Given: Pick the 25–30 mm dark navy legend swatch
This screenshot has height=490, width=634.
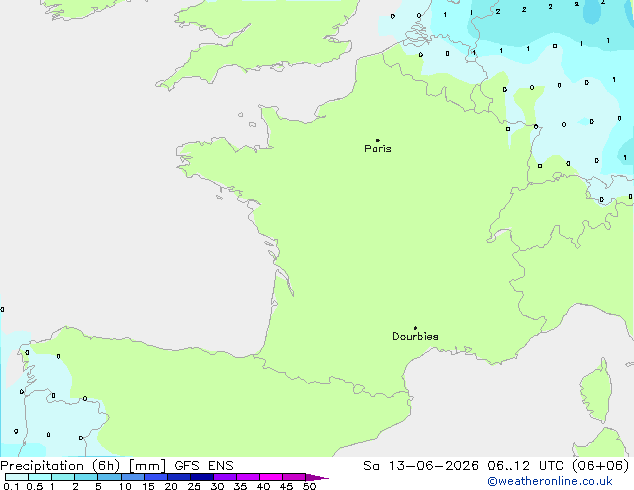Looking at the screenshot, I should click(x=202, y=477).
